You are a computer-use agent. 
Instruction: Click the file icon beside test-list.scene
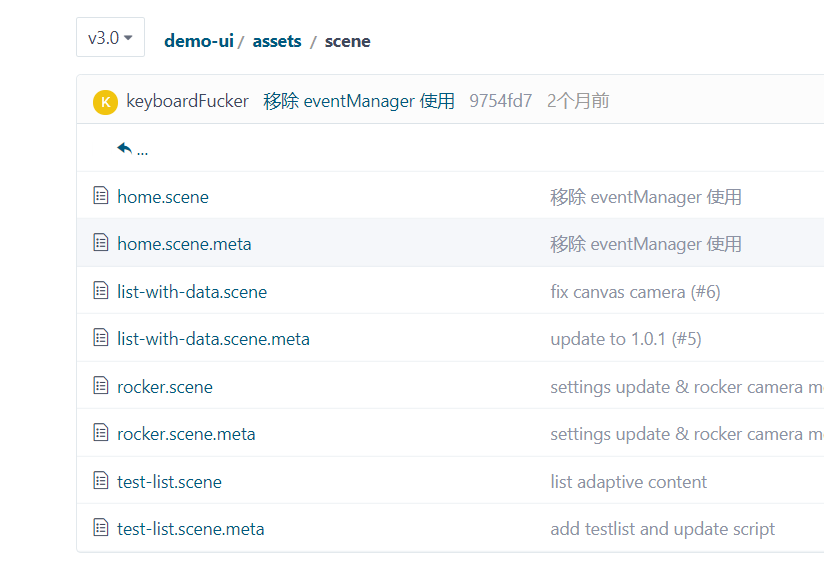(100, 481)
